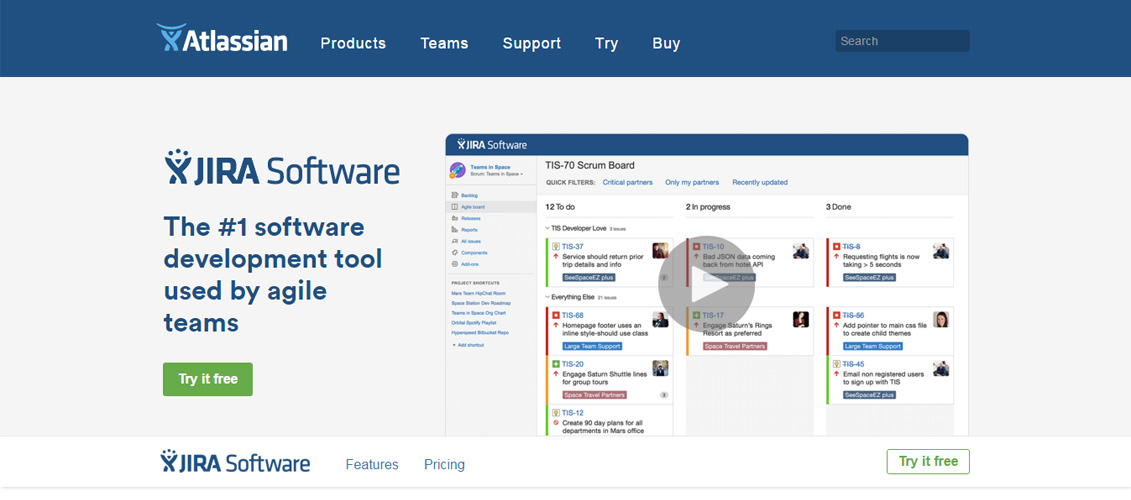Click the 12 To do column header
1131x500 pixels.
pos(560,207)
